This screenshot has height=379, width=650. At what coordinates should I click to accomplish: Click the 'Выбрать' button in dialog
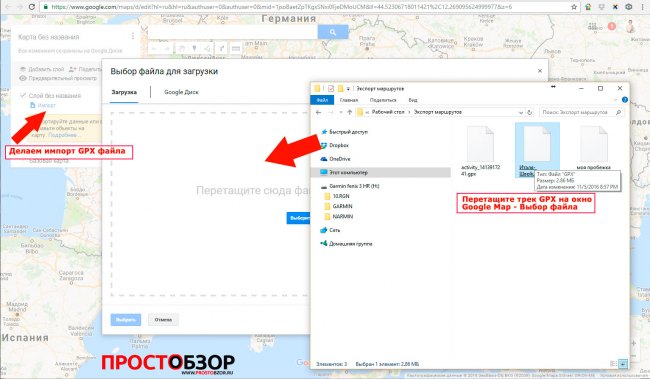click(x=126, y=320)
